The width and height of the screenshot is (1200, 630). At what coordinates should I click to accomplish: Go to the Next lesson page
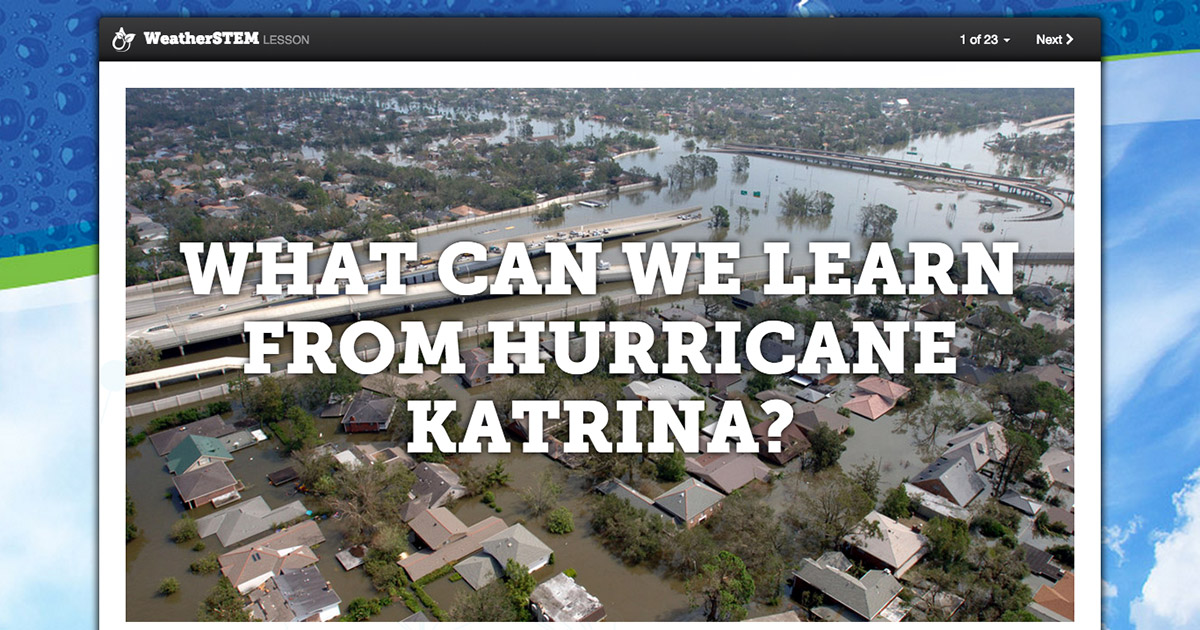tap(1055, 39)
